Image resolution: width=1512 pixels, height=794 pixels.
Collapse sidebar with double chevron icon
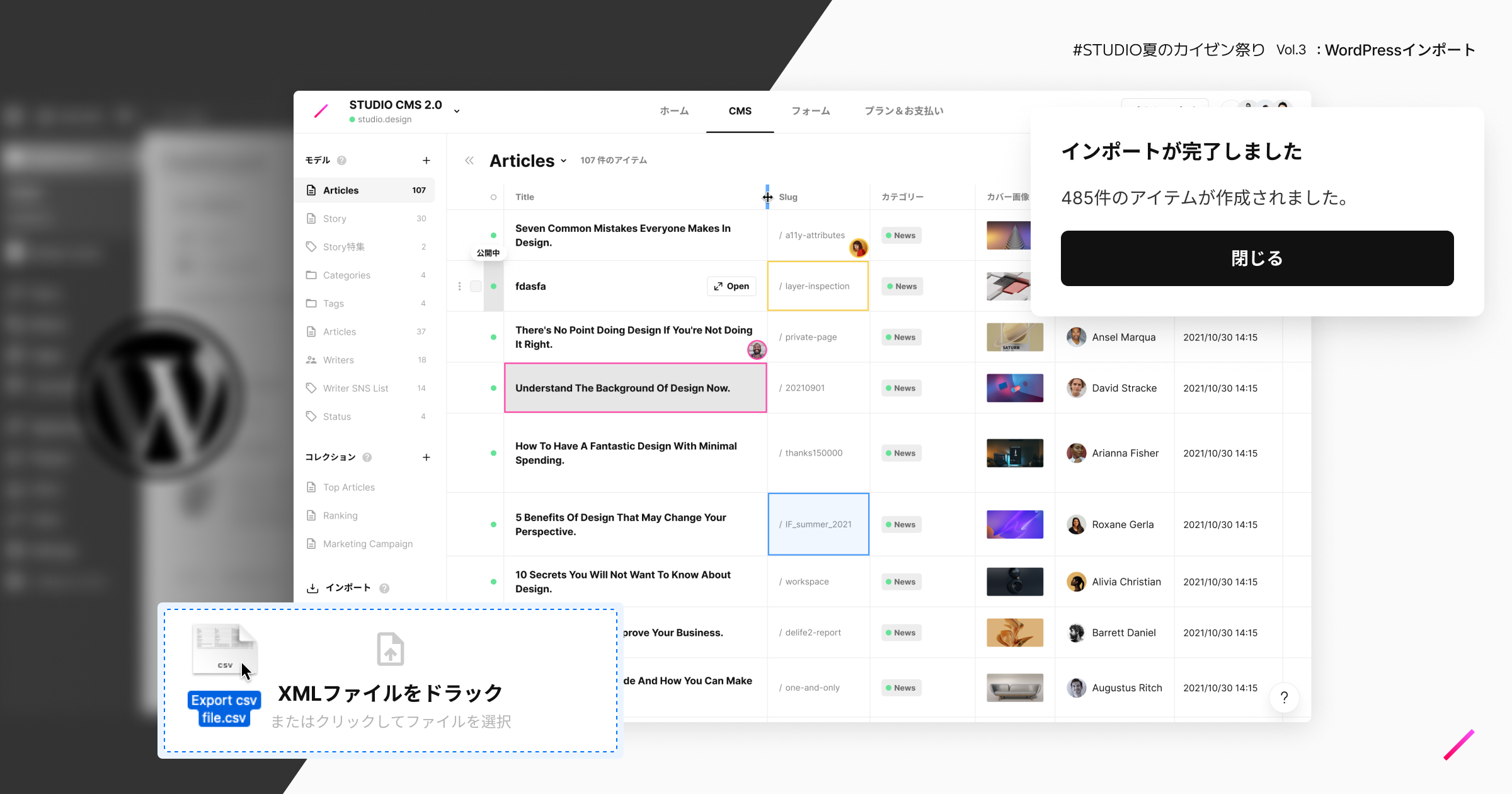coord(469,161)
